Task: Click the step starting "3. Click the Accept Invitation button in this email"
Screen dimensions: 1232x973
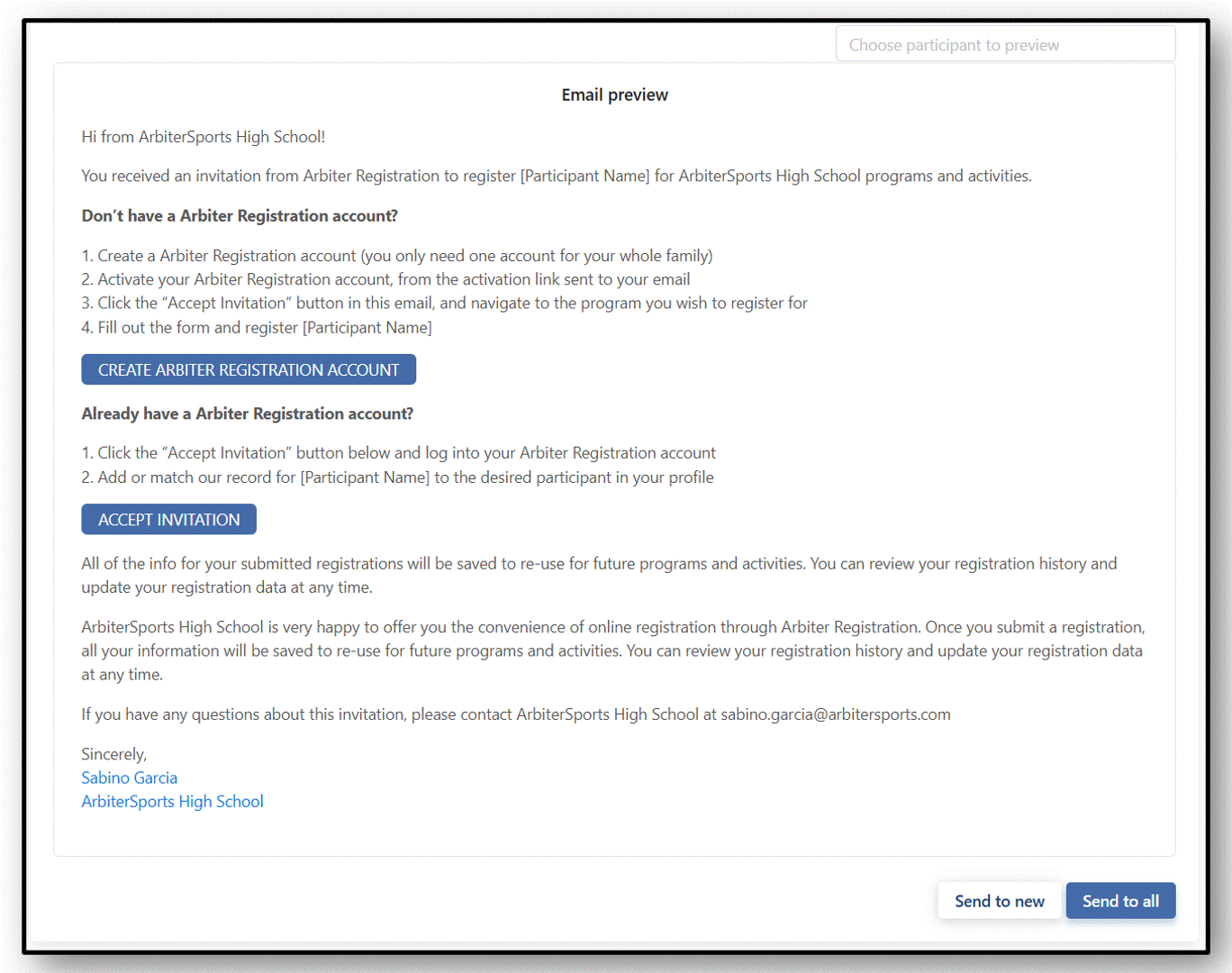Action: click(445, 303)
